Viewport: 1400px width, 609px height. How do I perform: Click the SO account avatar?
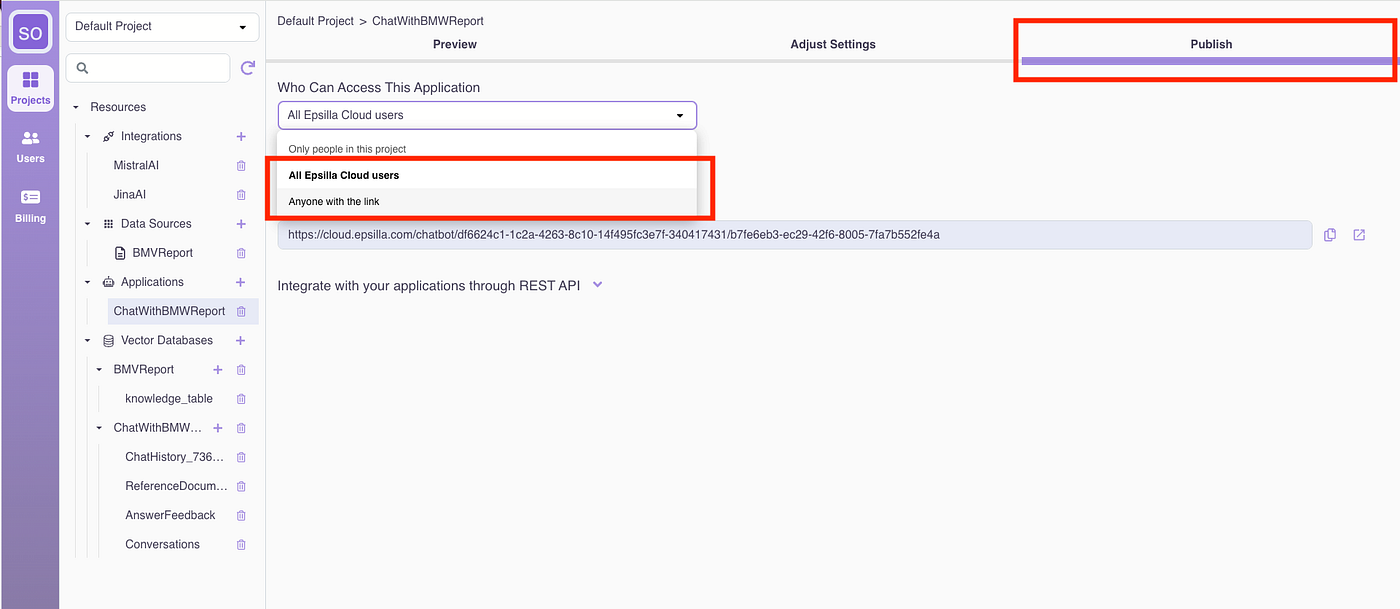(x=30, y=32)
